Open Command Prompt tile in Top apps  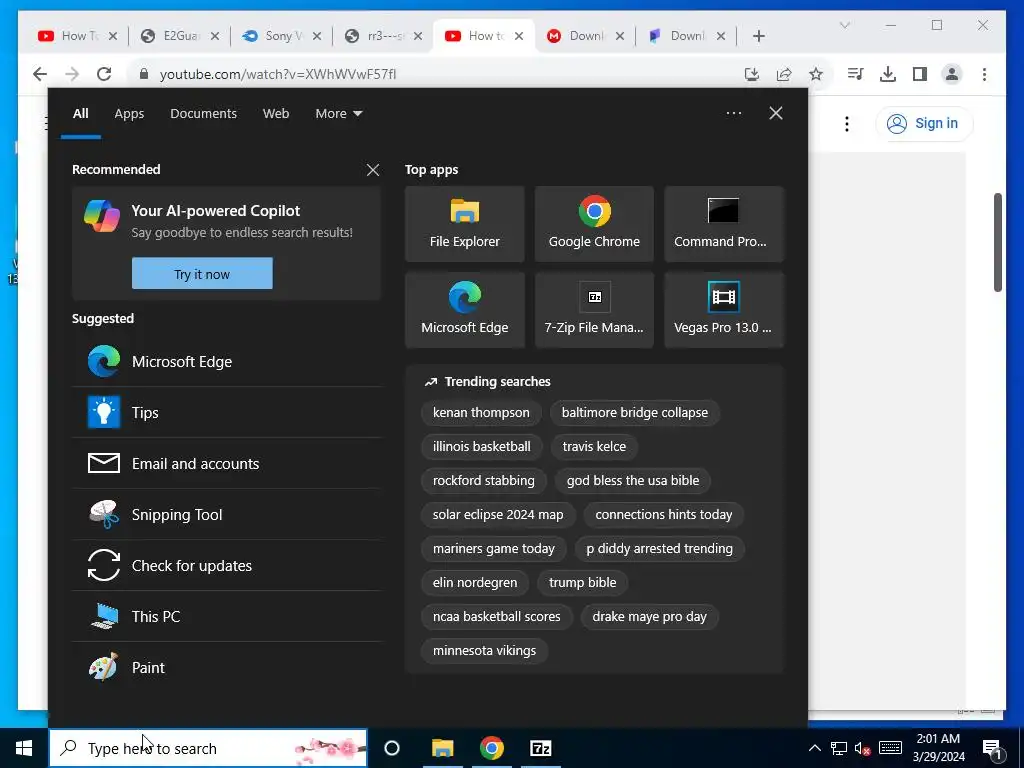pyautogui.click(x=724, y=224)
